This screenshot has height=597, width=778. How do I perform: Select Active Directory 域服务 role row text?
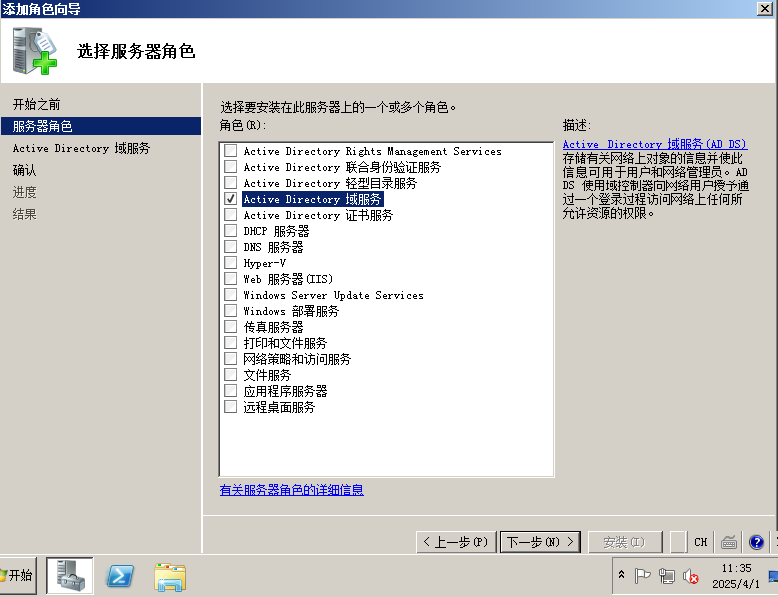(x=312, y=199)
